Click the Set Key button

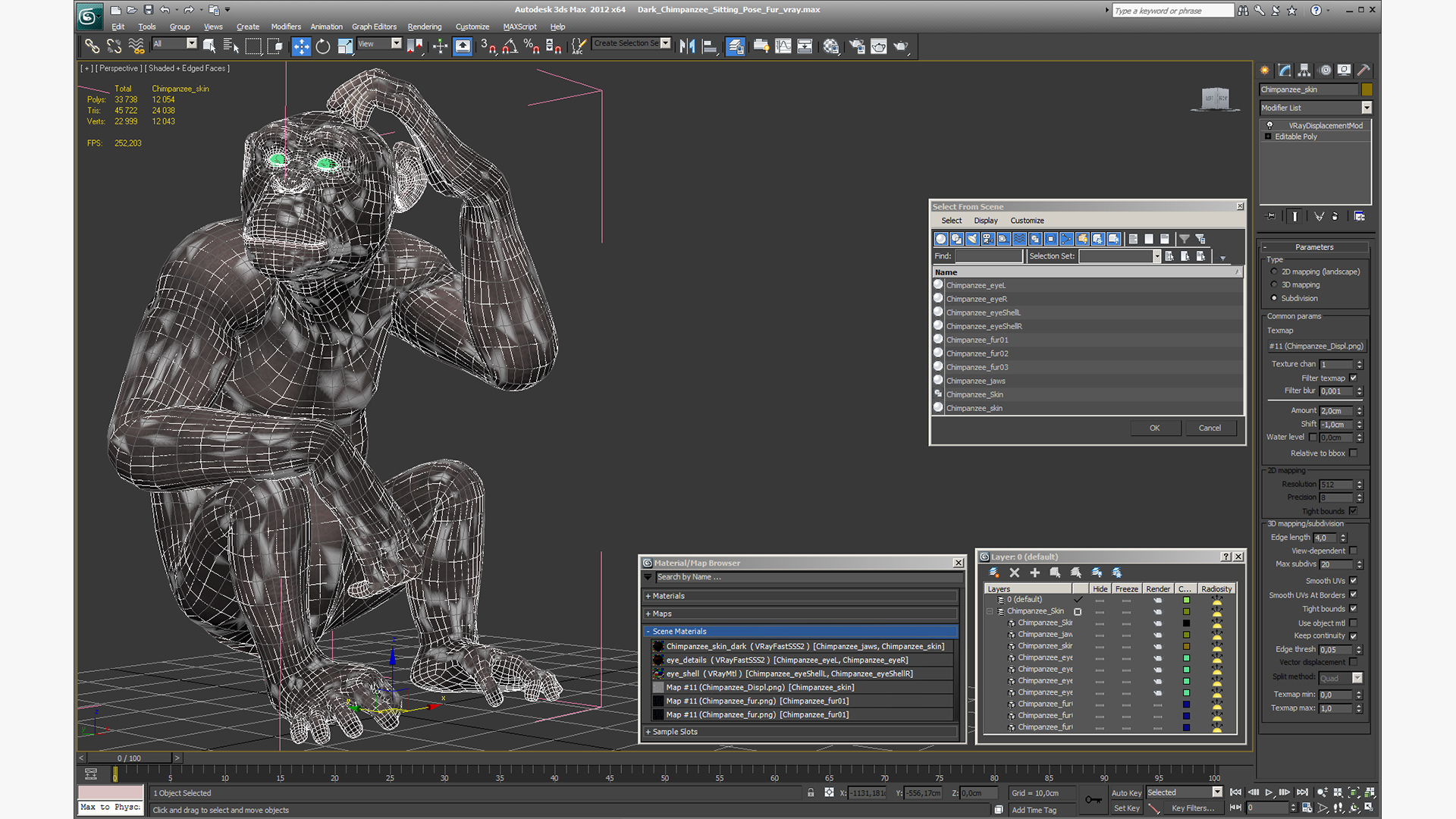click(x=1126, y=808)
